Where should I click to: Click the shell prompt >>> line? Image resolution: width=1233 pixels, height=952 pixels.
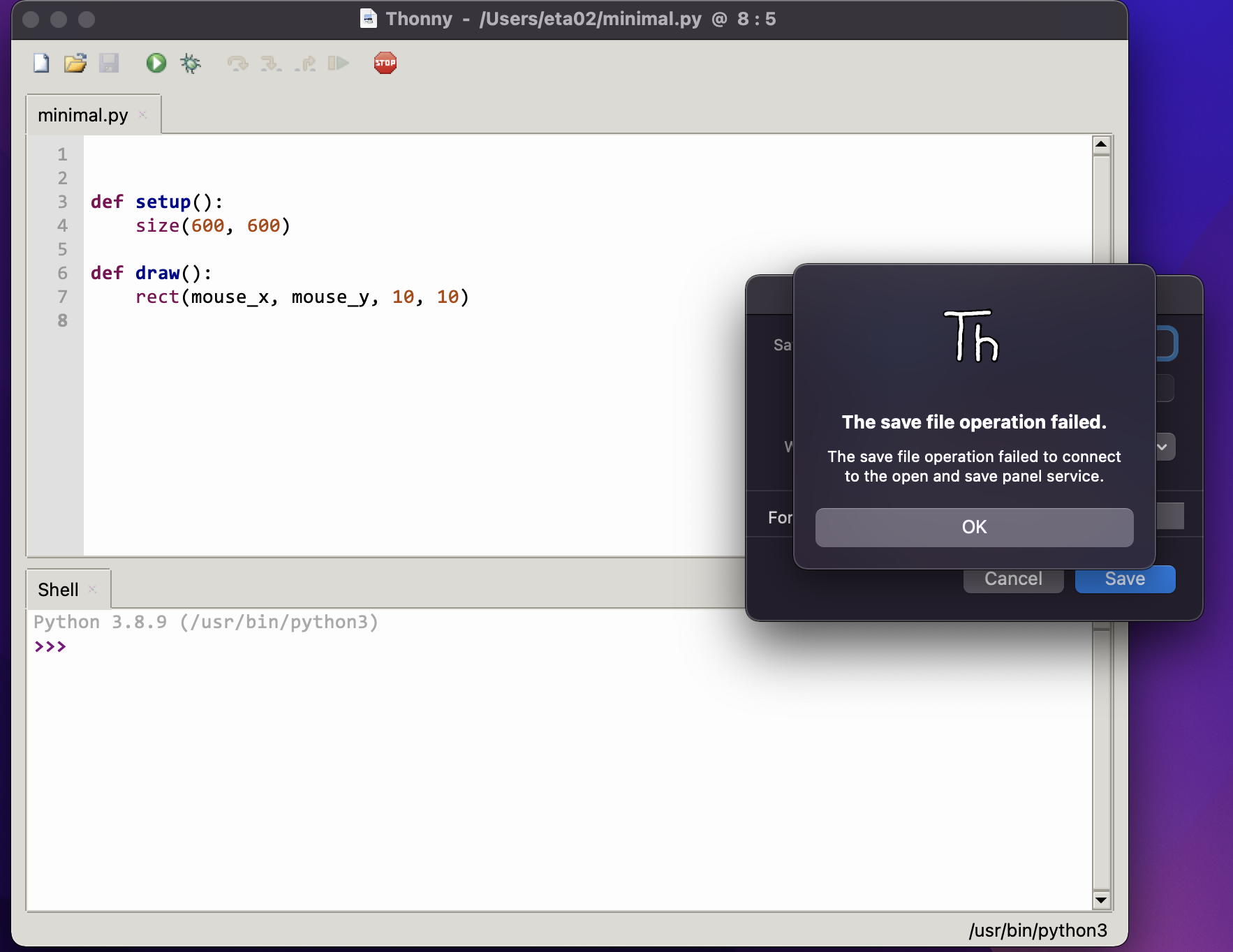click(50, 646)
